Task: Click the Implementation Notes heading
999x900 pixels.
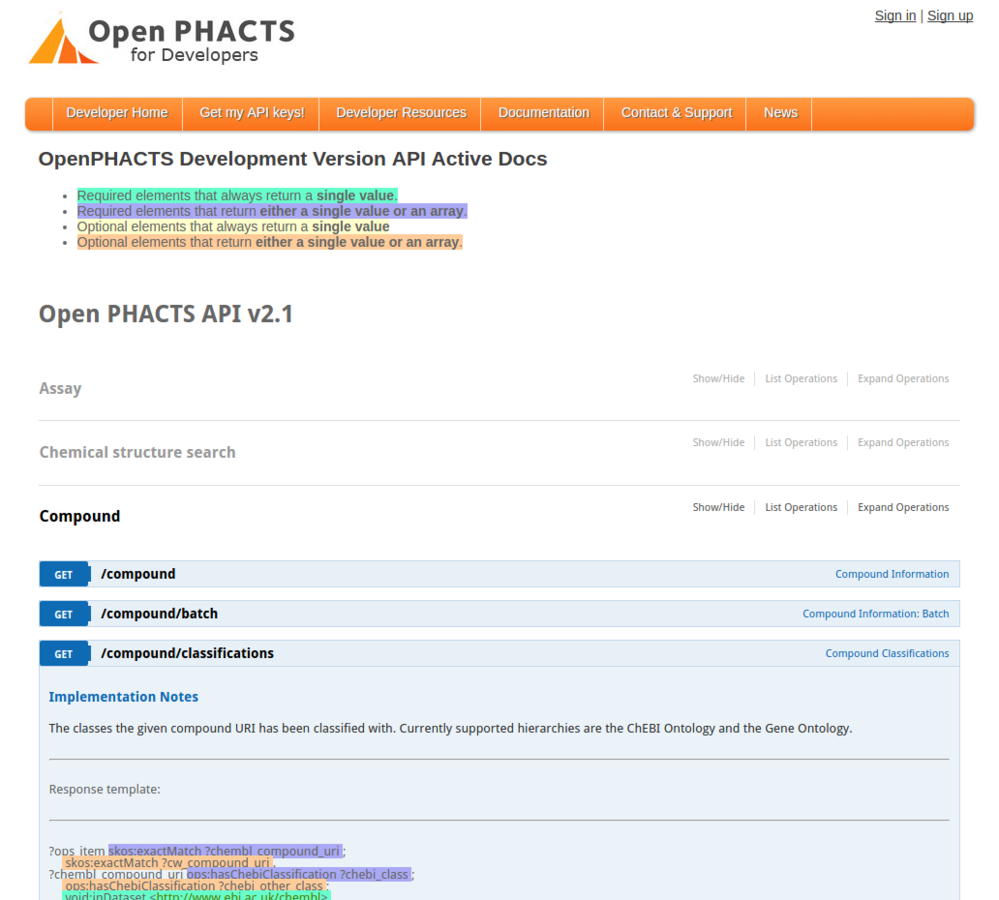Action: pyautogui.click(x=124, y=697)
